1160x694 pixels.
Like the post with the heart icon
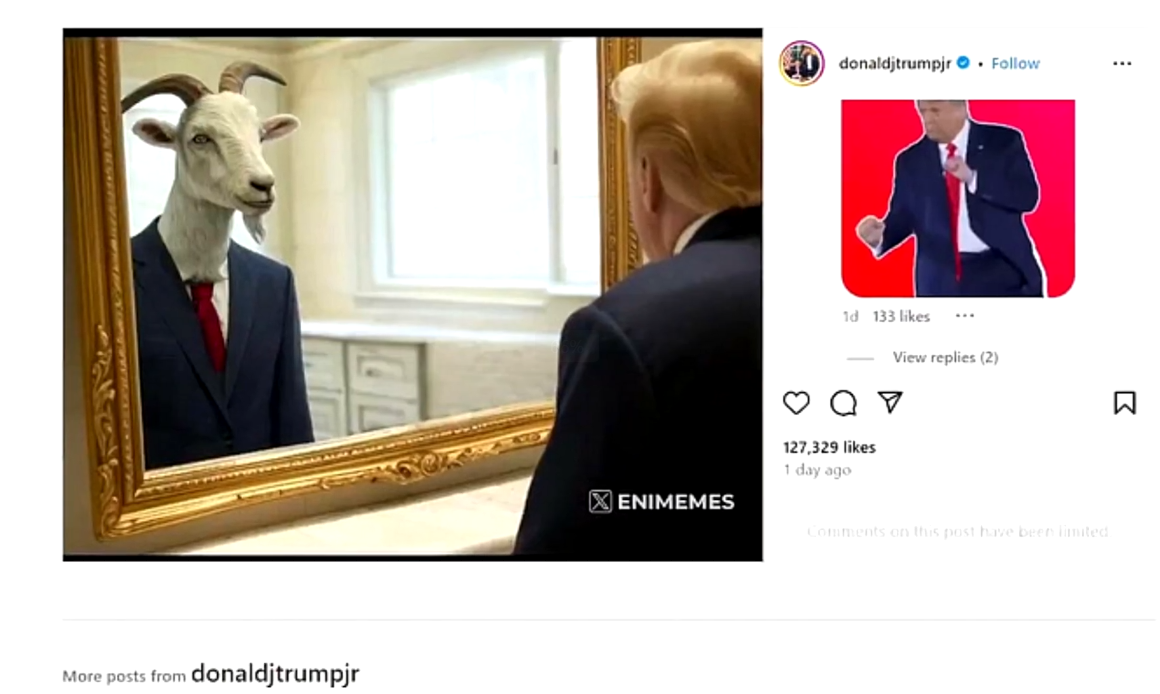coord(796,403)
